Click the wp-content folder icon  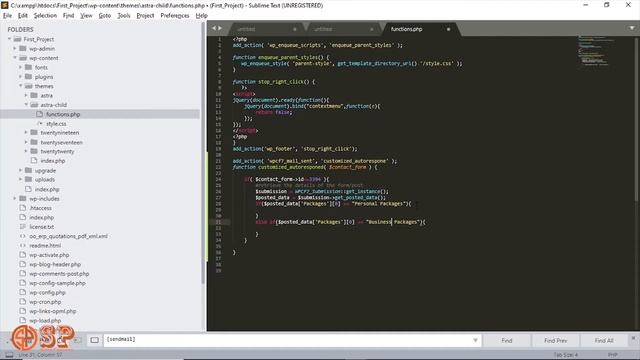[23, 58]
